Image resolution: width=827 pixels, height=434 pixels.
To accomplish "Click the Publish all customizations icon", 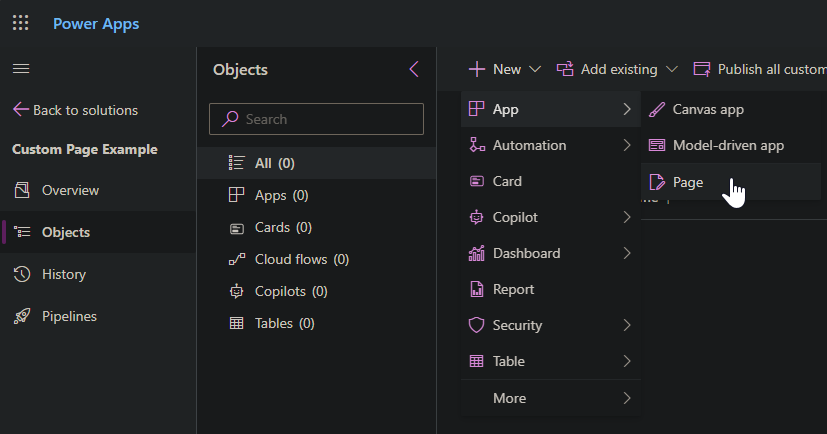I will point(702,69).
